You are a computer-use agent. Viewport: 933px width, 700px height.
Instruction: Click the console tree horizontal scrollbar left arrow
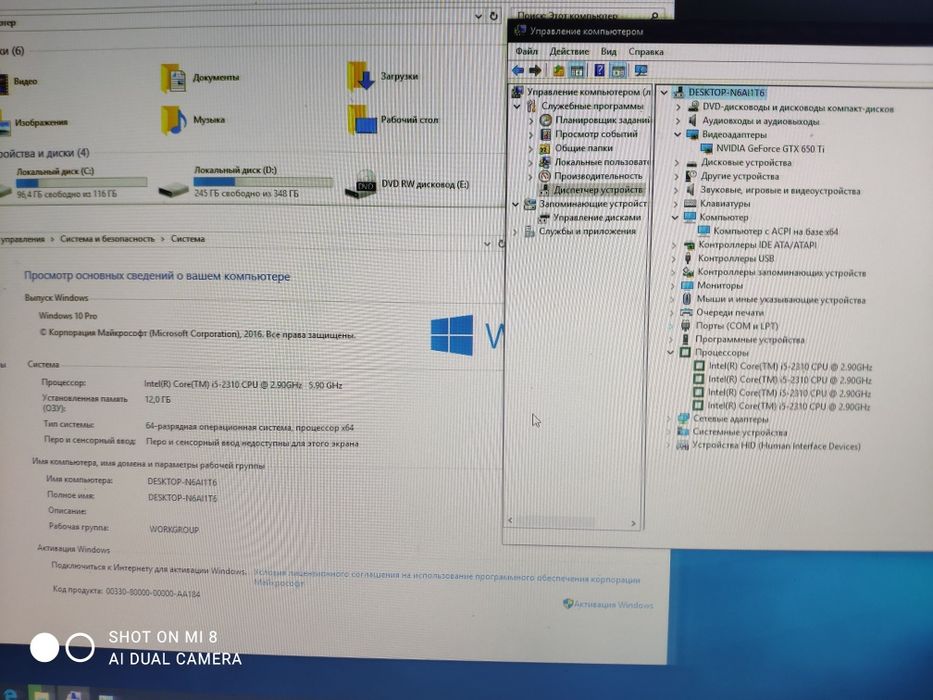(510, 520)
